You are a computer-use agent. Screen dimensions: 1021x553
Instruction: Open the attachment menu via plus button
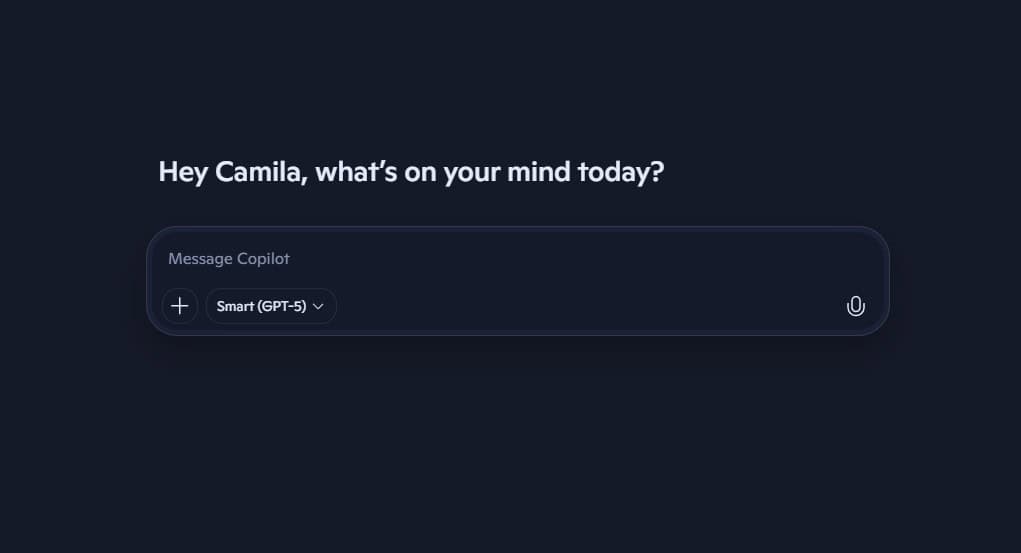pos(180,306)
